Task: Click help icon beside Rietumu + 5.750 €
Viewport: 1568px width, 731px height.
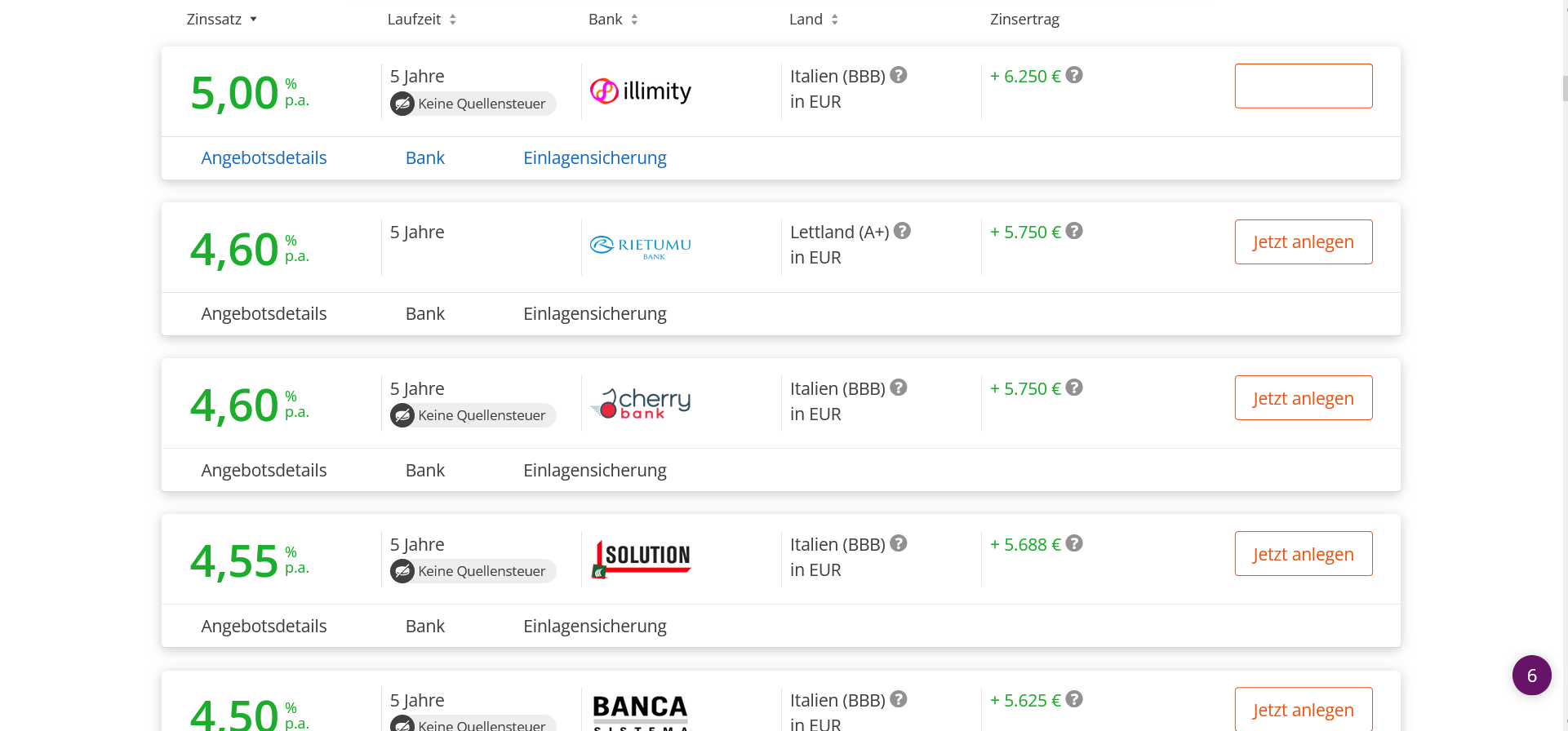Action: pos(1074,231)
